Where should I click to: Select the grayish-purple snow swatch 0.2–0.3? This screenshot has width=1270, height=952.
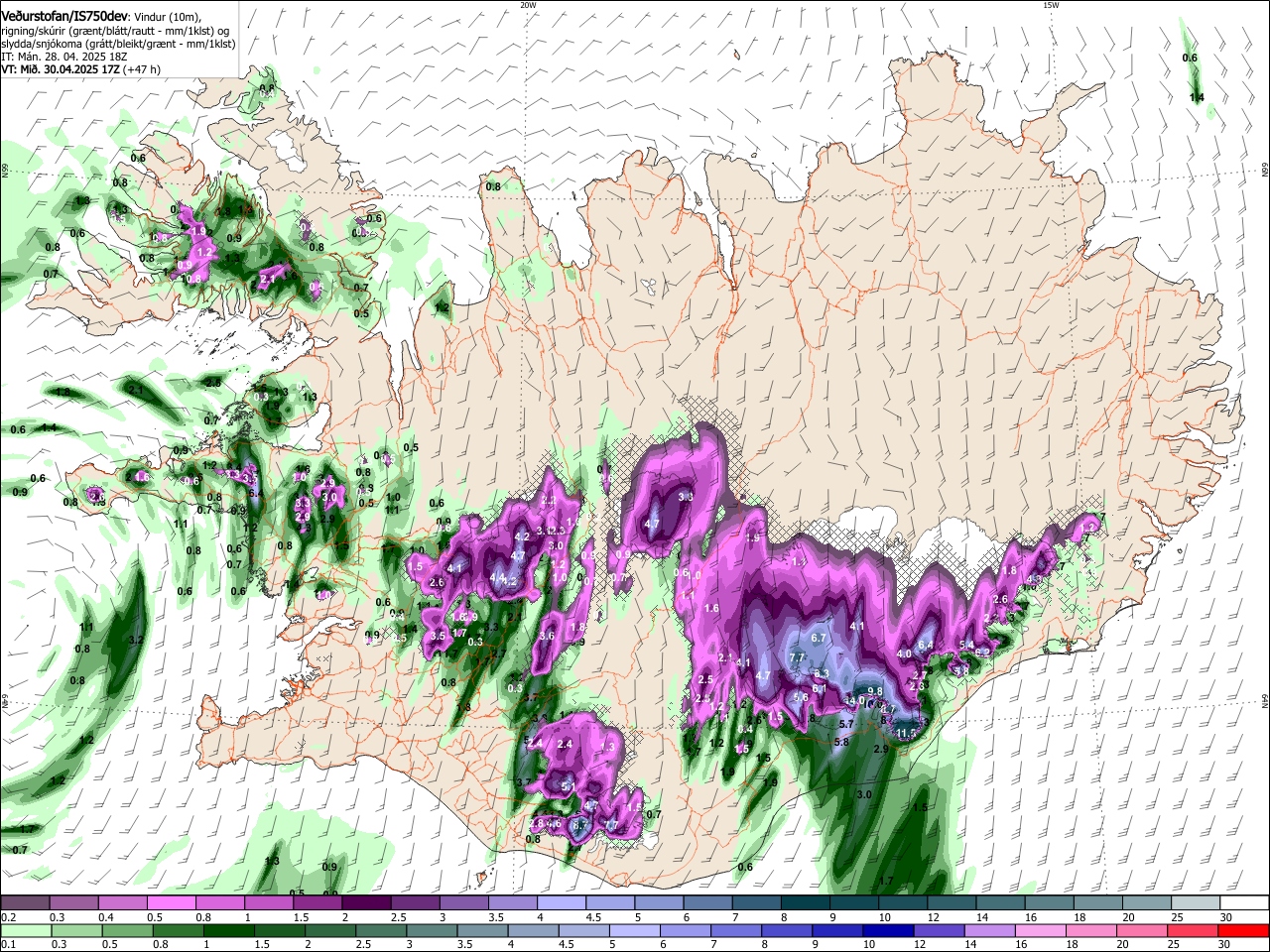pos(25,903)
